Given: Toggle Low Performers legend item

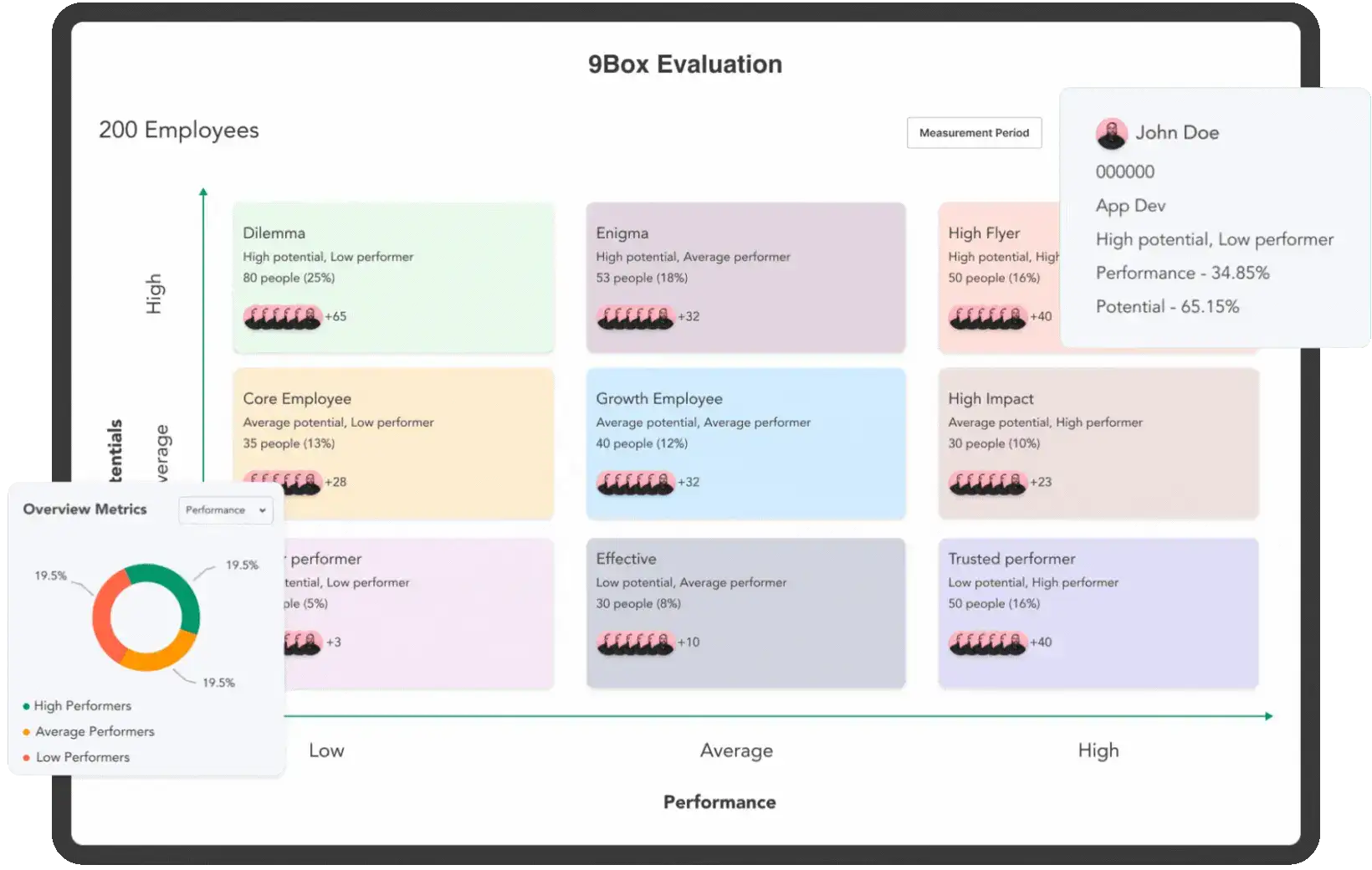Looking at the screenshot, I should coord(82,757).
